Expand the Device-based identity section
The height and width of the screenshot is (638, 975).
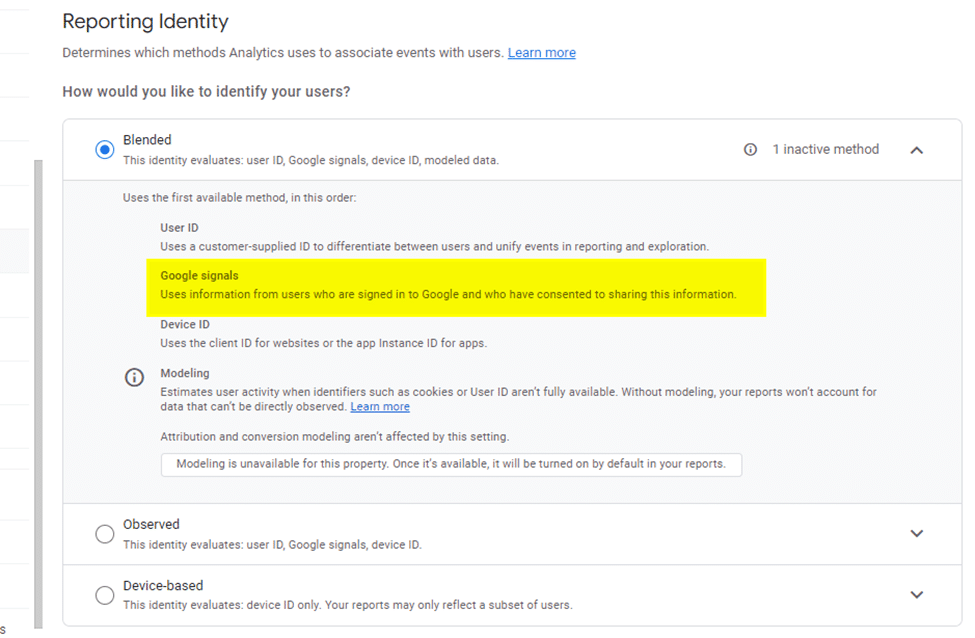point(916,594)
